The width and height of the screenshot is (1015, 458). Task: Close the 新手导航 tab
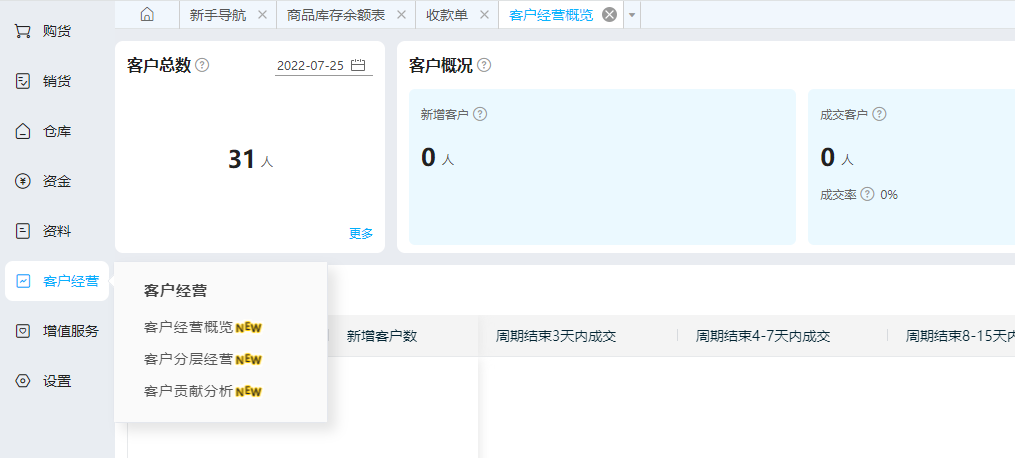(262, 15)
